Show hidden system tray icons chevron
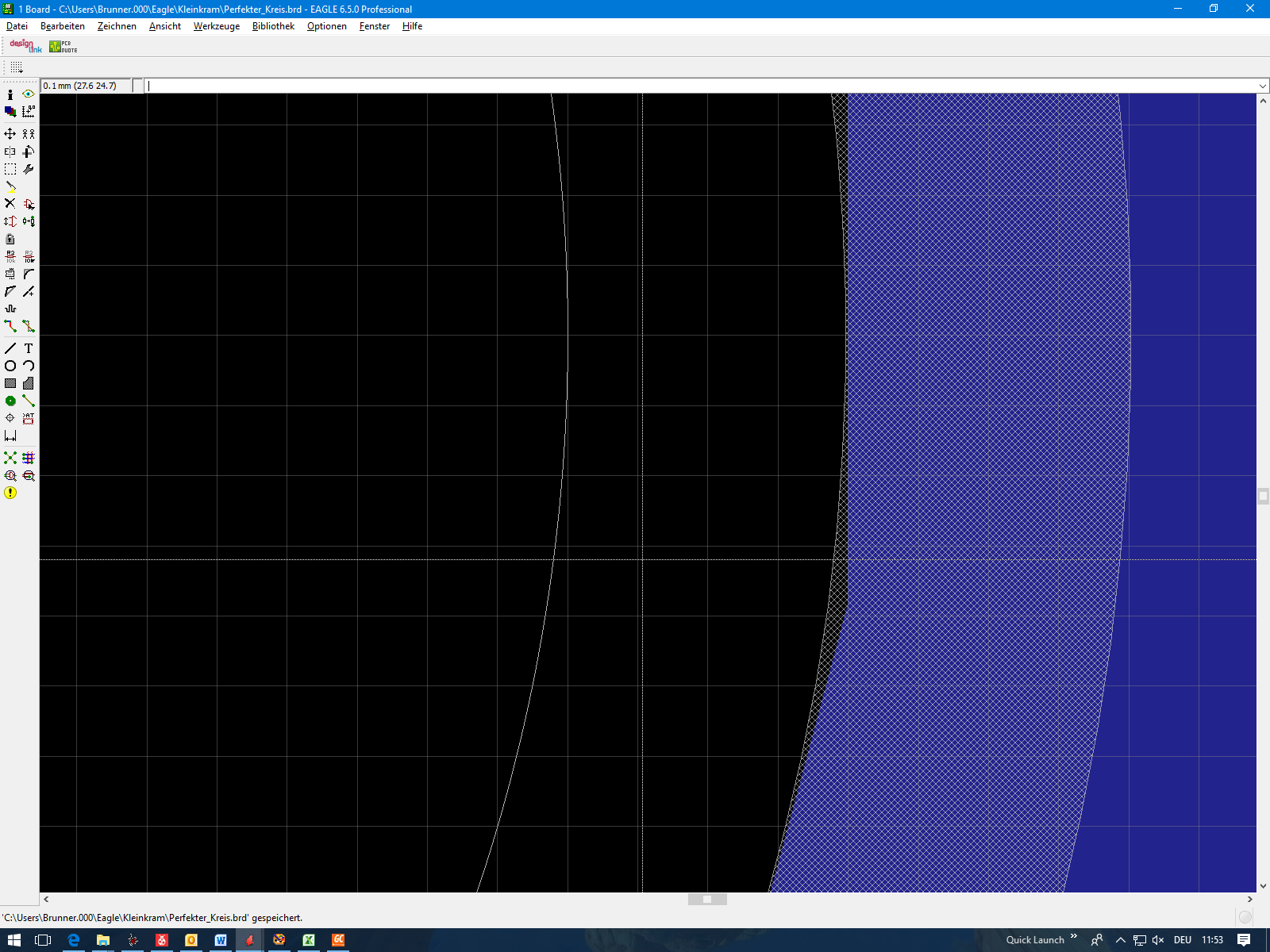 coord(1121,940)
